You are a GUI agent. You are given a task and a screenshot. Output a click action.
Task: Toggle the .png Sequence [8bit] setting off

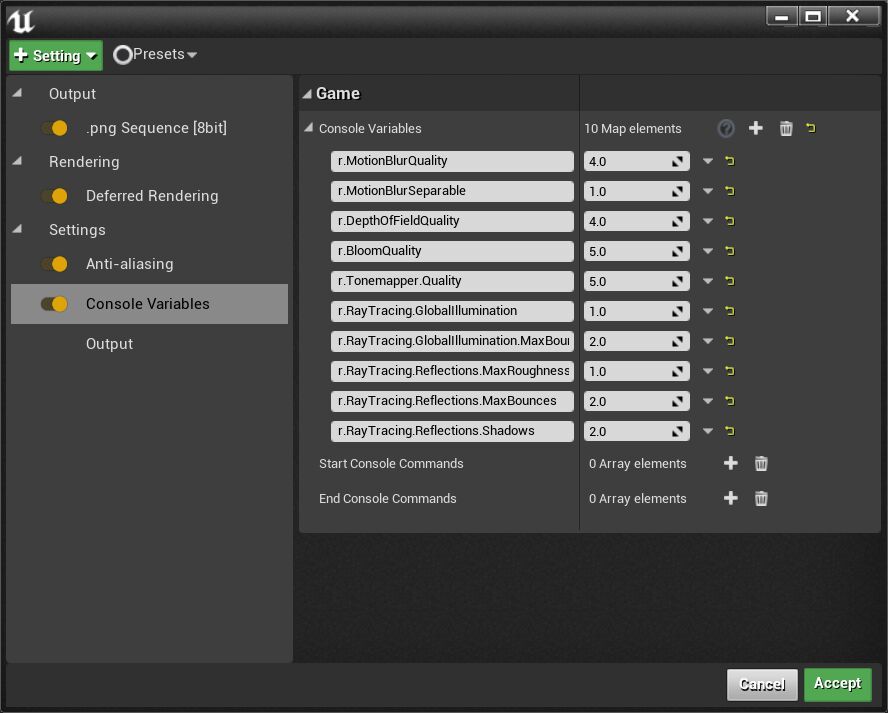[57, 128]
